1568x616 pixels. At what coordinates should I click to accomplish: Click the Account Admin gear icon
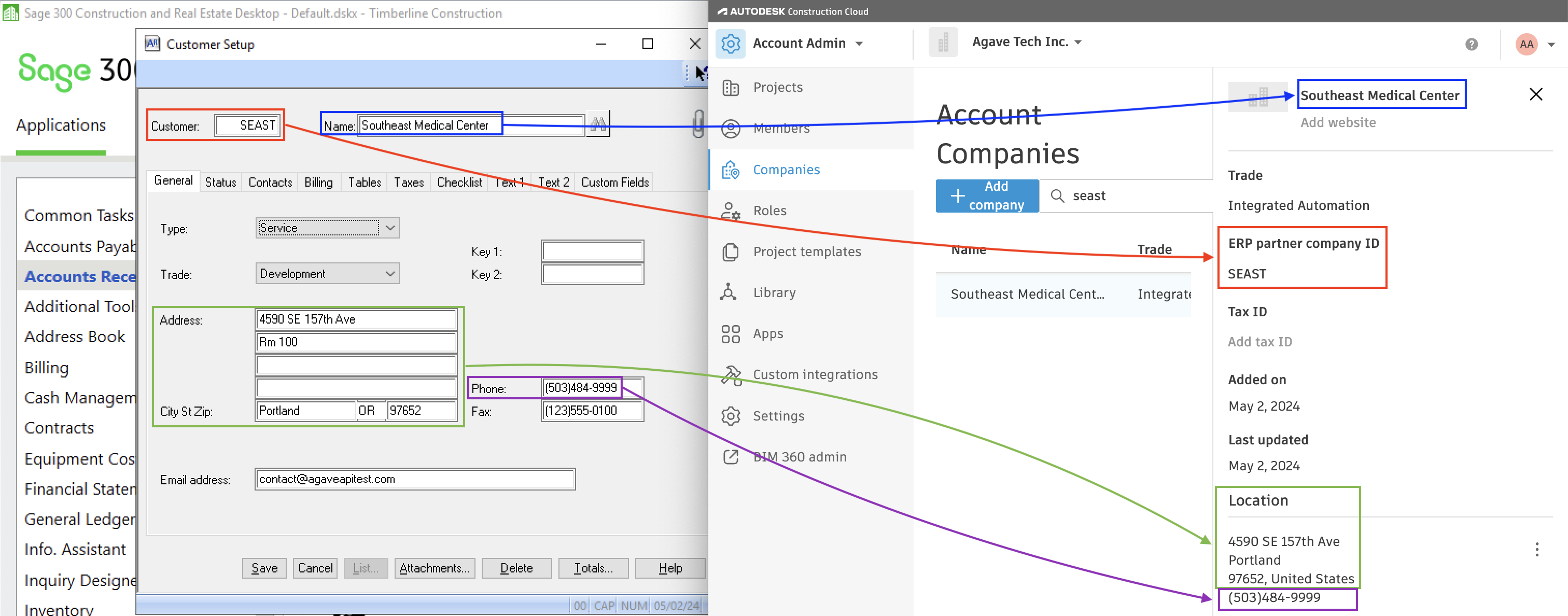[731, 44]
